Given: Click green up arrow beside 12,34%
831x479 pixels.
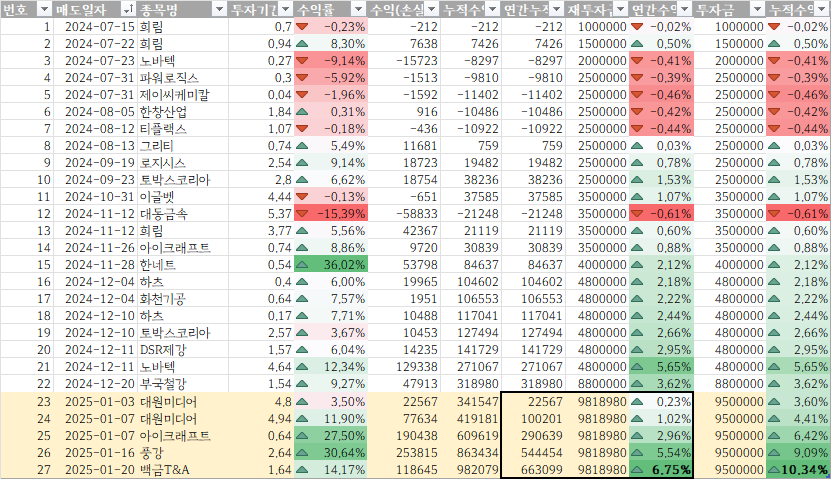Looking at the screenshot, I should [302, 367].
